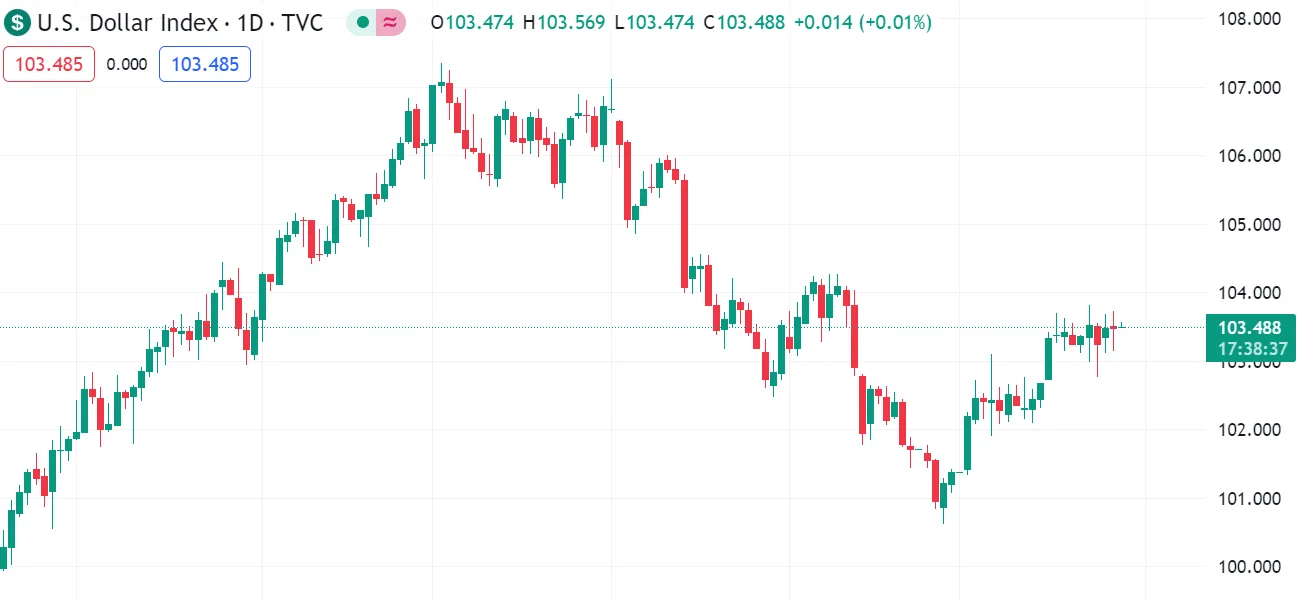Toggle the market status pill control
Viewport: 1300px width, 601px height.
(x=376, y=21)
